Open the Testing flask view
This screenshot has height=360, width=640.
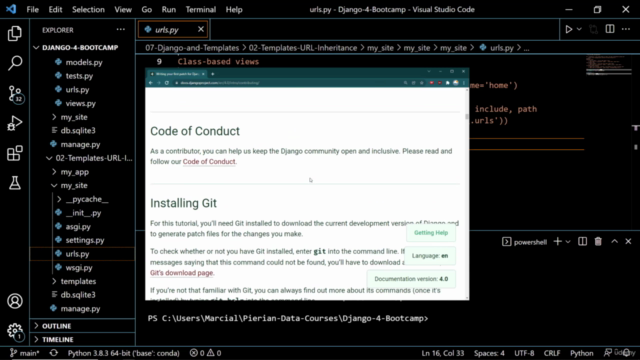(15, 183)
